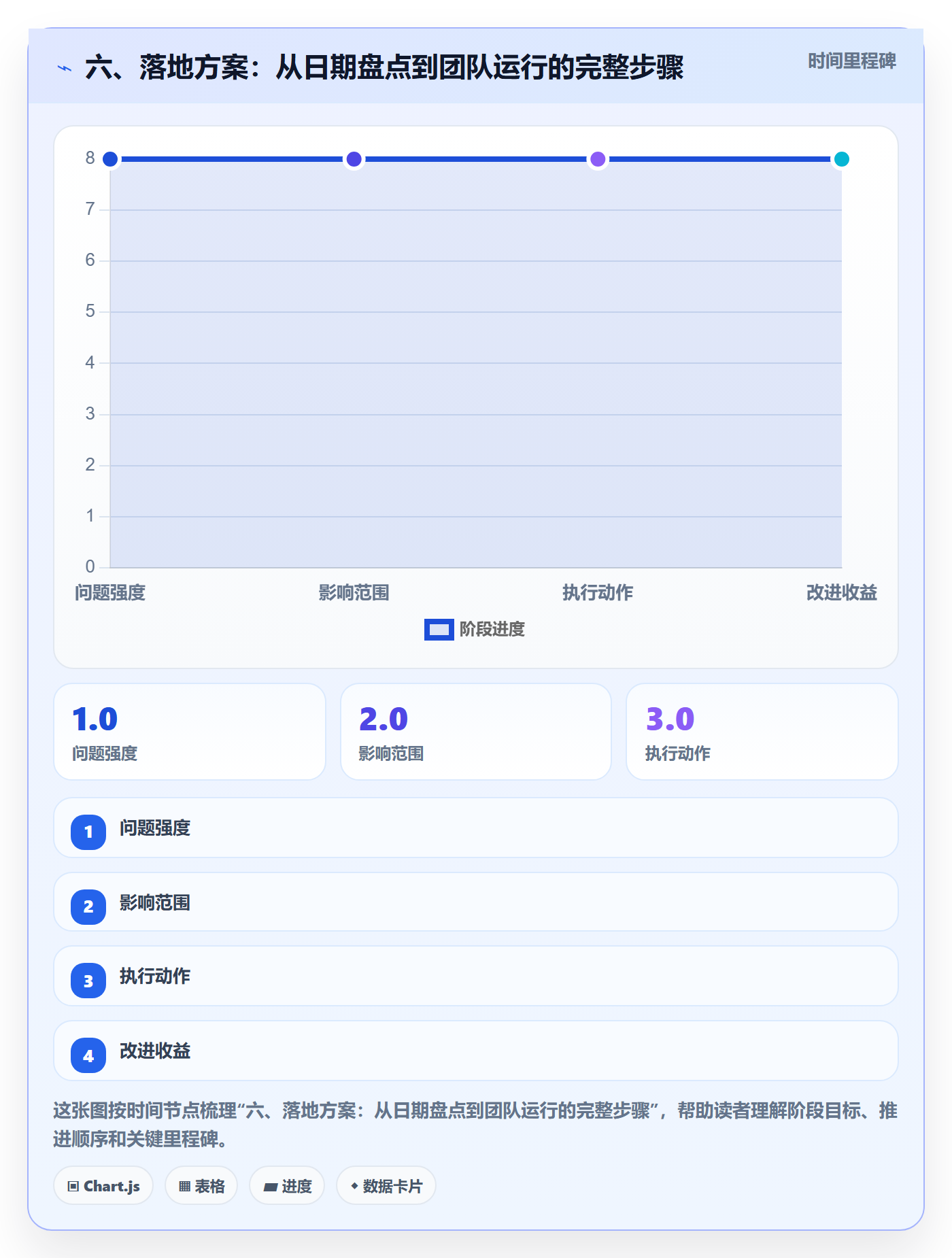Click the 执行动作 x-axis label
This screenshot has height=1258, width=952.
pos(598,593)
